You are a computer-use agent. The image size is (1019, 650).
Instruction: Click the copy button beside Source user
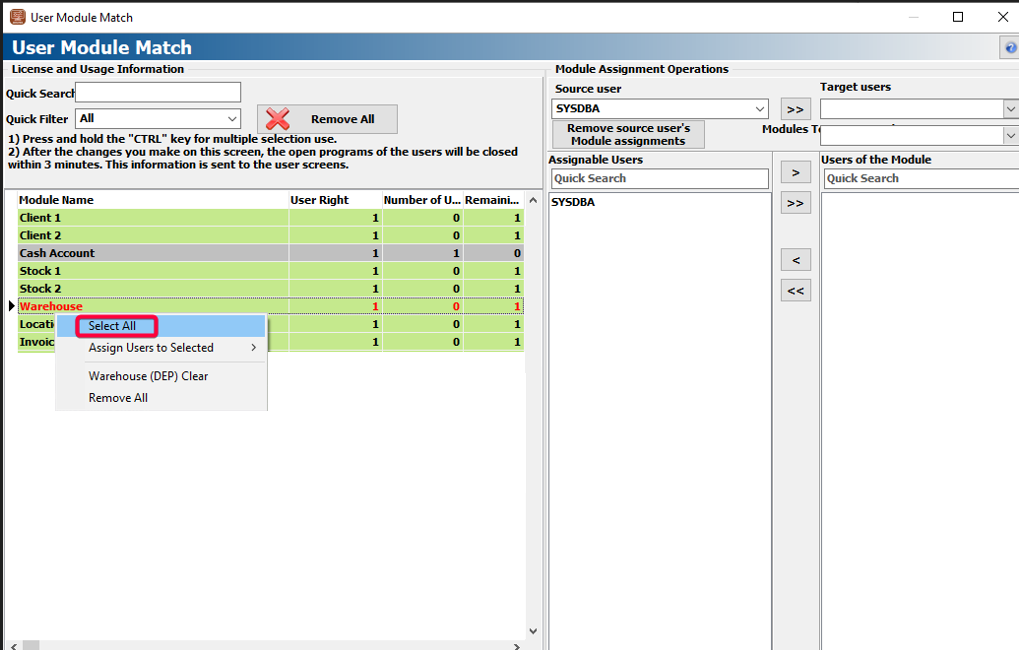coord(795,109)
